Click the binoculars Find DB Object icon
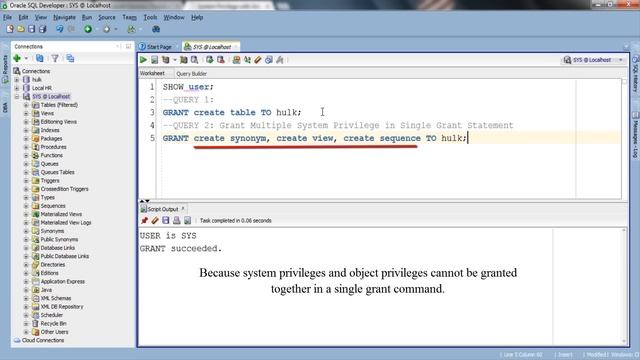This screenshot has height=360, width=640. [156, 29]
